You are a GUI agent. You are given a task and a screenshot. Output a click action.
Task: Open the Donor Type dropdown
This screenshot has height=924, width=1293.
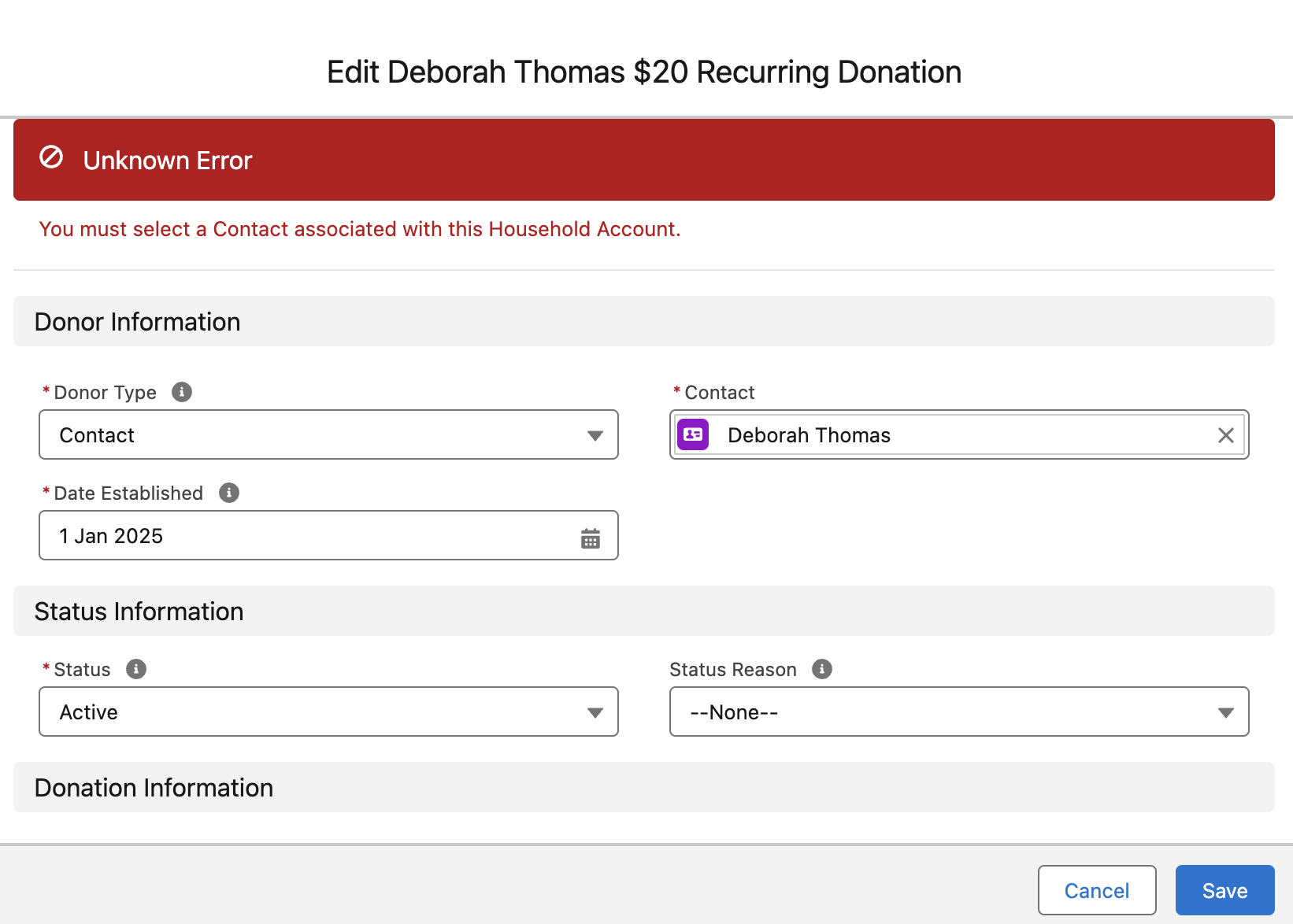point(328,434)
